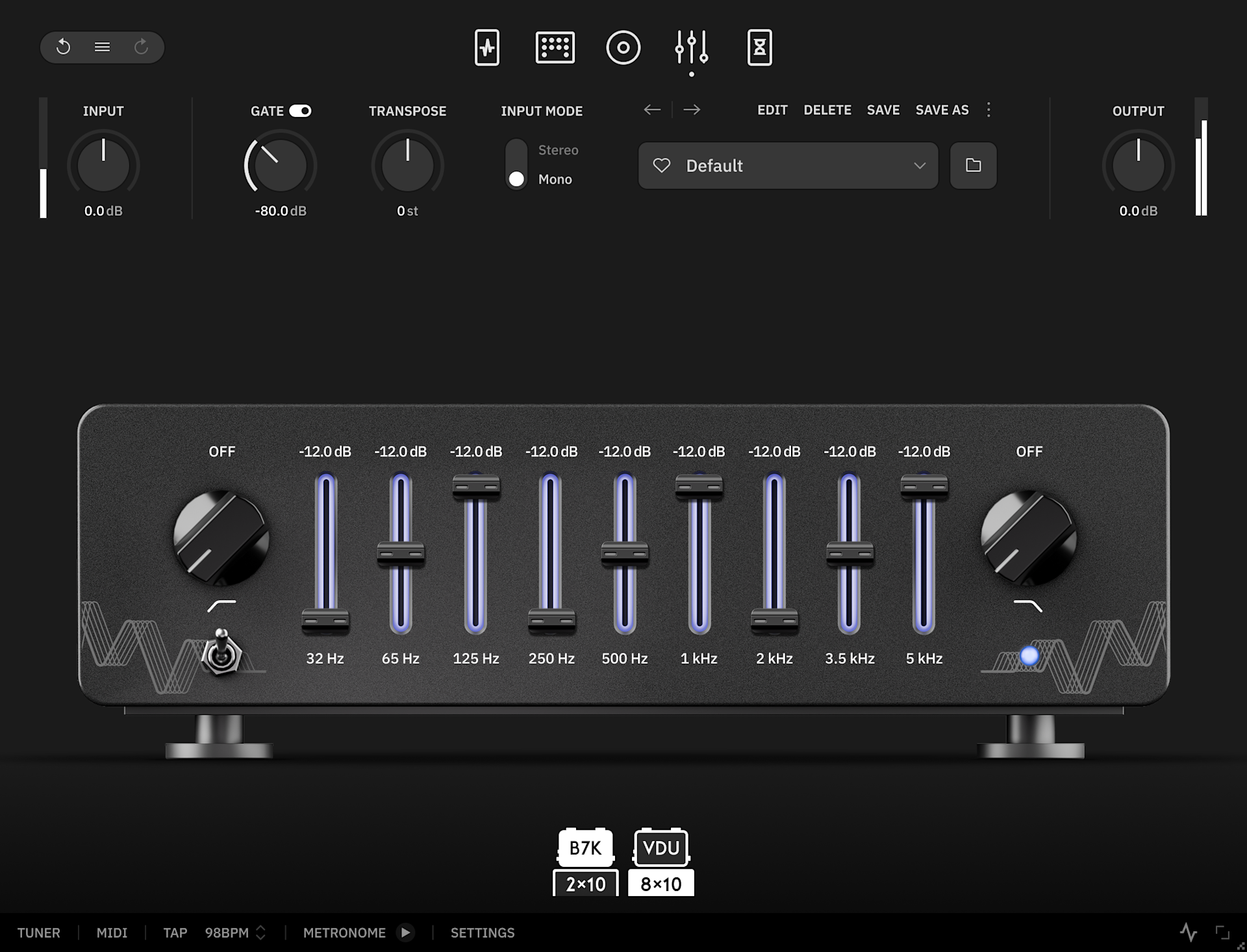This screenshot has height=952, width=1247.
Task: Click the undo arrow icon
Action: coord(63,47)
